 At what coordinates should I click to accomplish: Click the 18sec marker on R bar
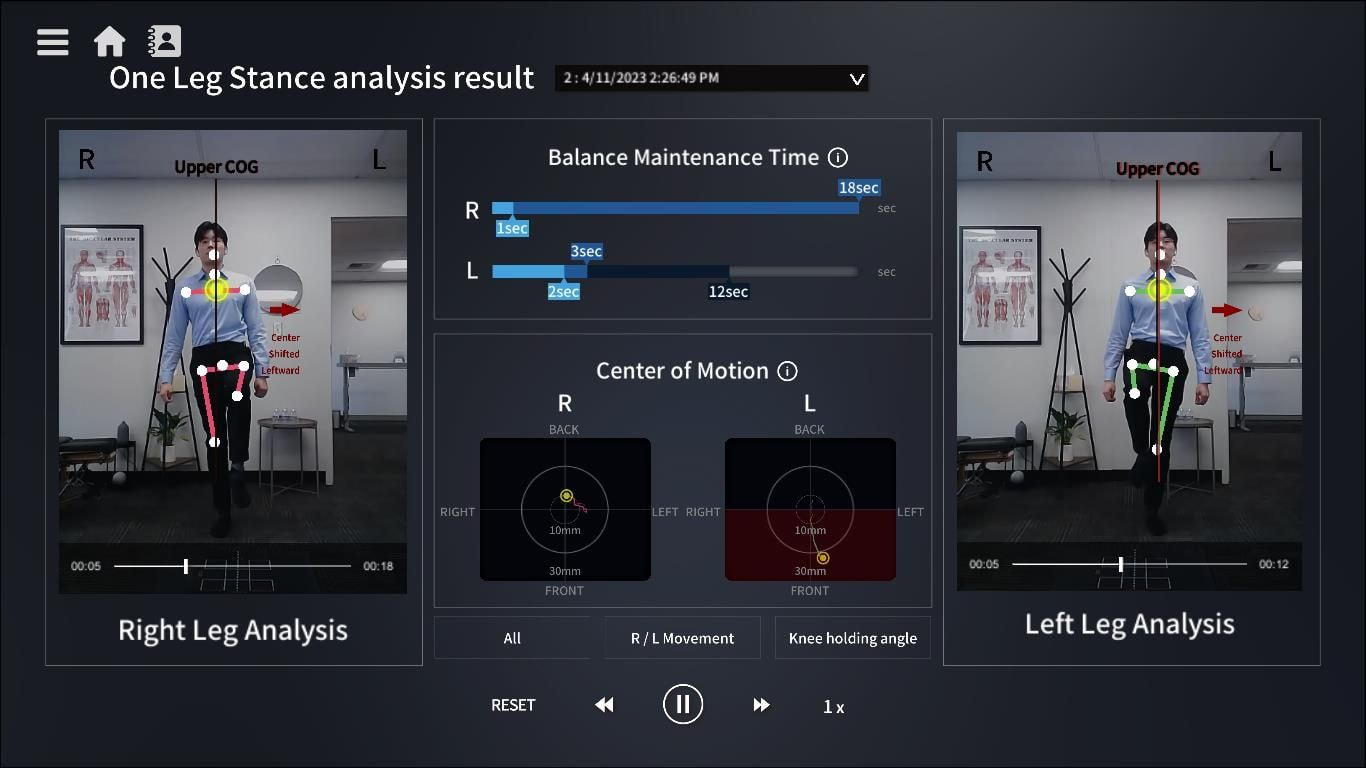[x=859, y=188]
